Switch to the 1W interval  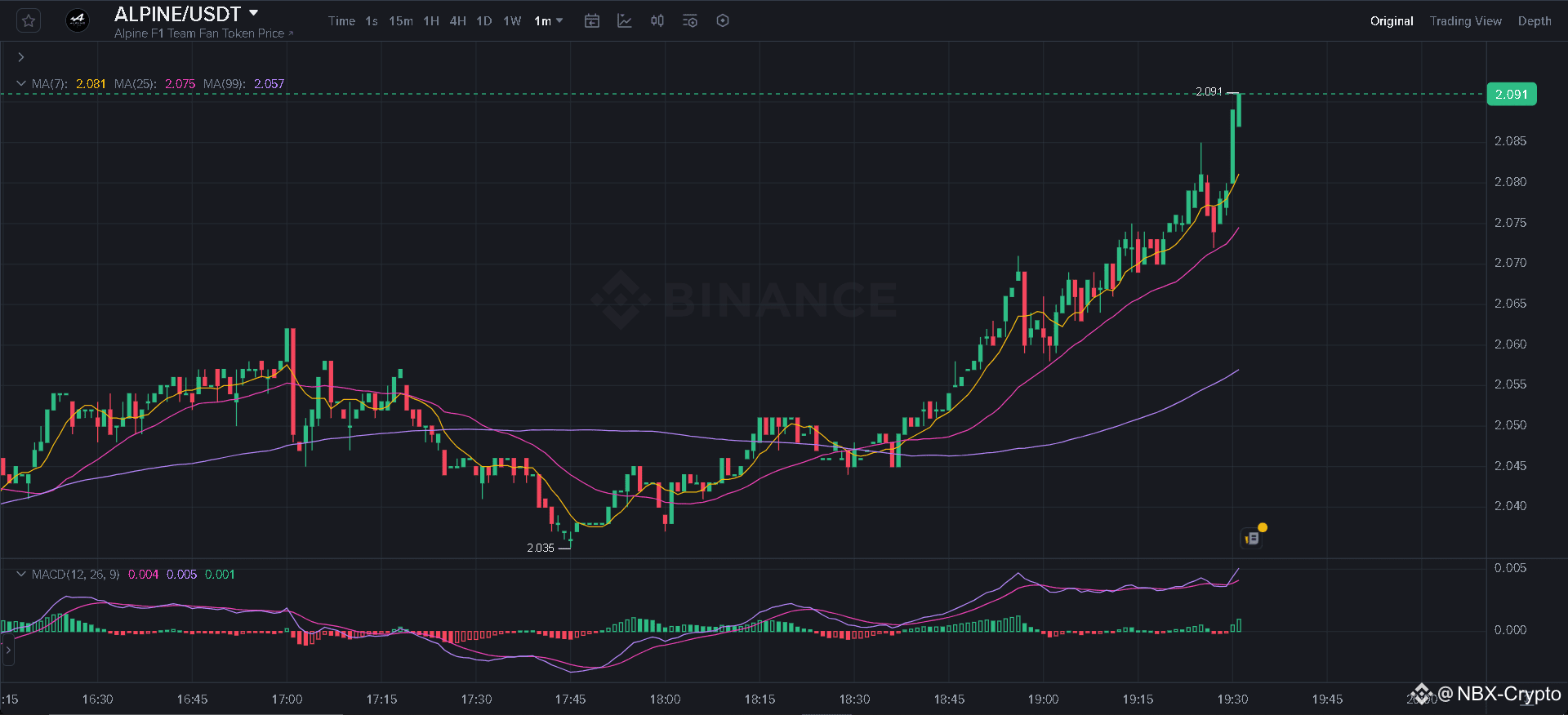click(x=512, y=21)
